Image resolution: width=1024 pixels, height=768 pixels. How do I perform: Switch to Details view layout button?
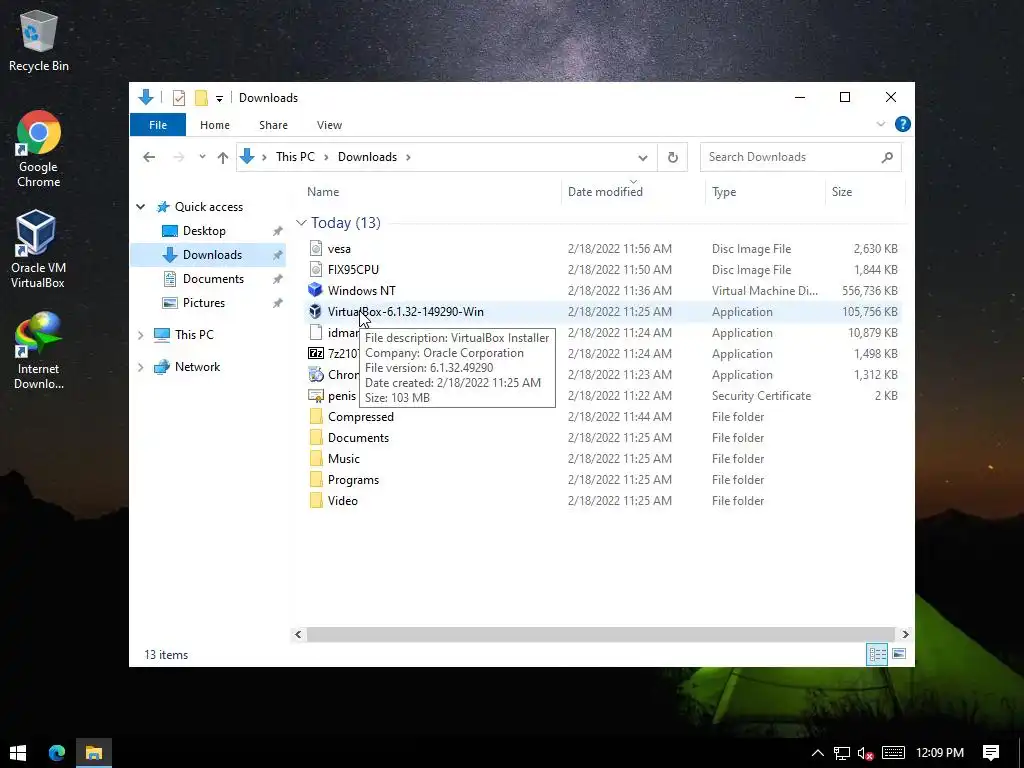tap(877, 654)
